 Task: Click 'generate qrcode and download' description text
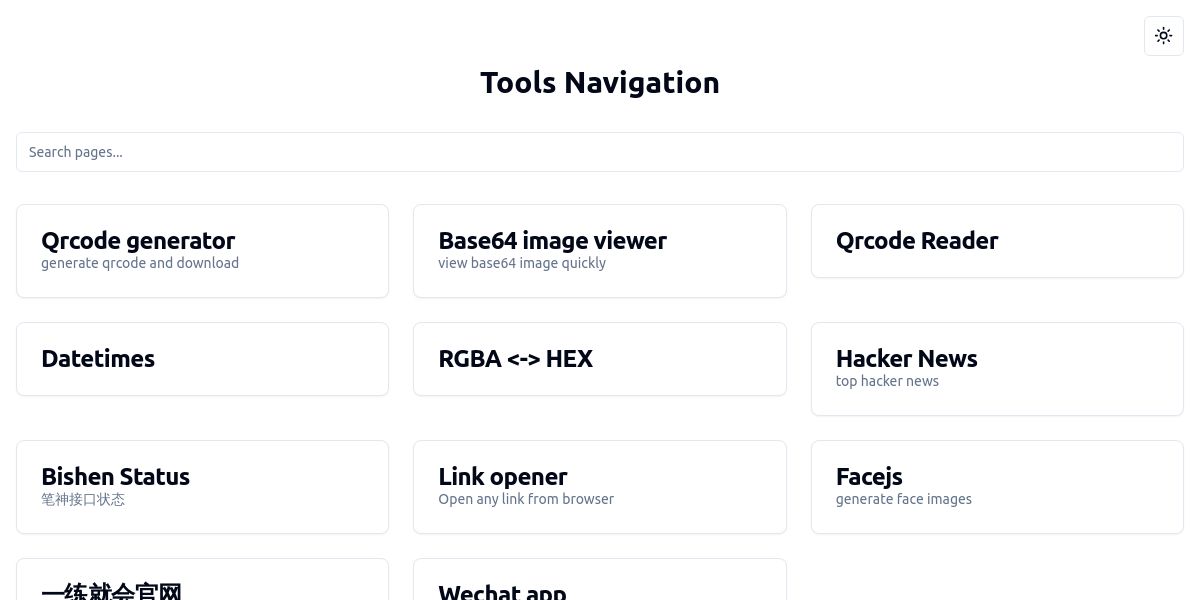tap(140, 263)
